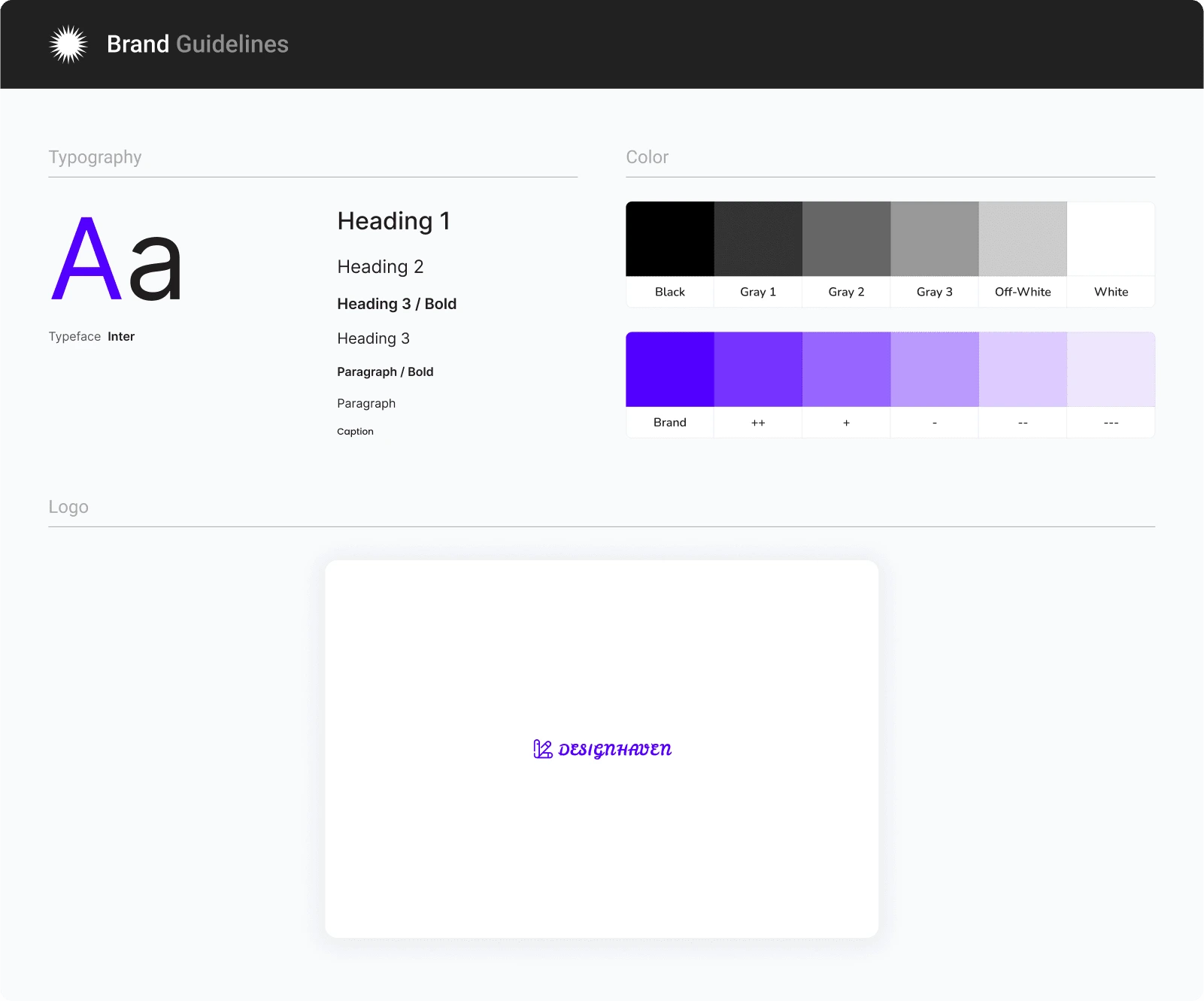Pick the Gray 3 color swatch
The image size is (1204, 1001).
[x=935, y=238]
